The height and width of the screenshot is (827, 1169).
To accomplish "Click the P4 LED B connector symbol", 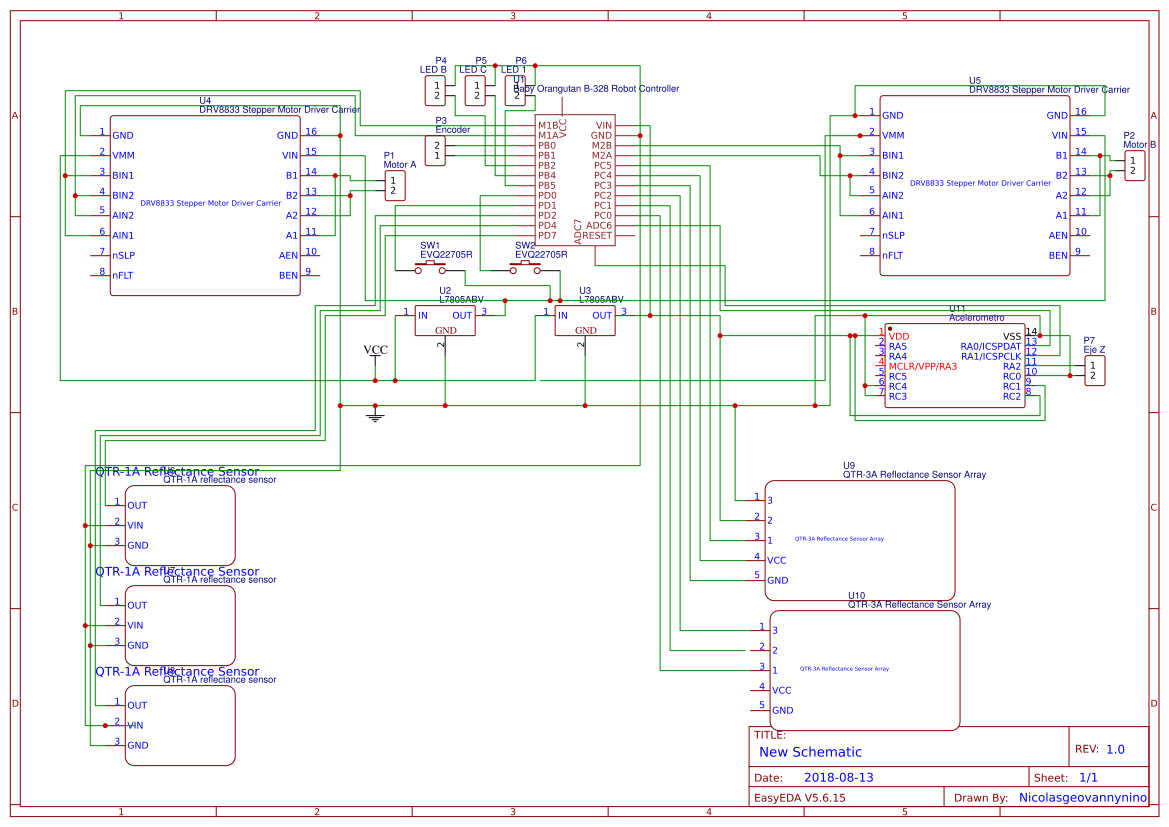I will [435, 90].
